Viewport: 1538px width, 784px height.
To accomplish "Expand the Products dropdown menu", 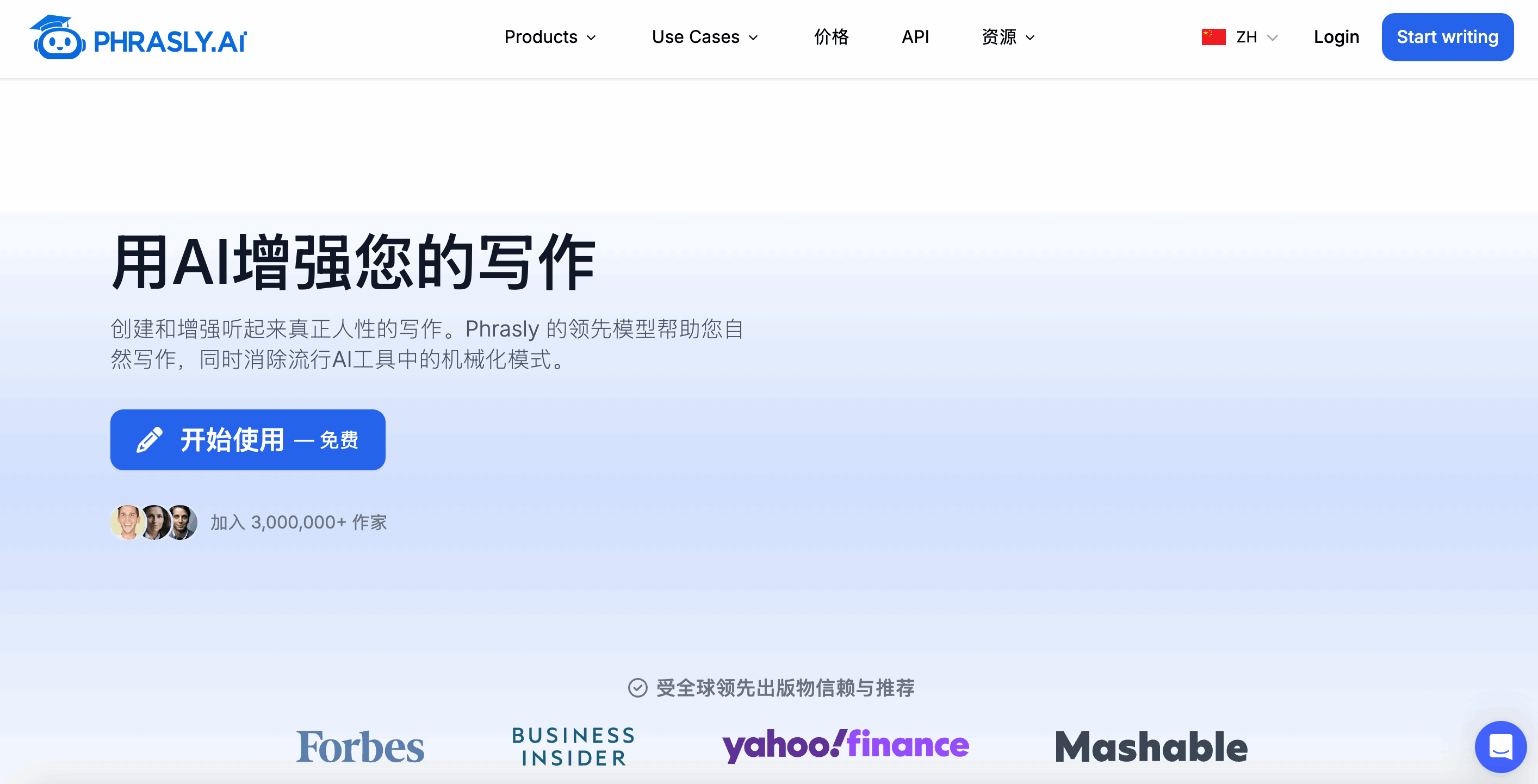I will [550, 37].
